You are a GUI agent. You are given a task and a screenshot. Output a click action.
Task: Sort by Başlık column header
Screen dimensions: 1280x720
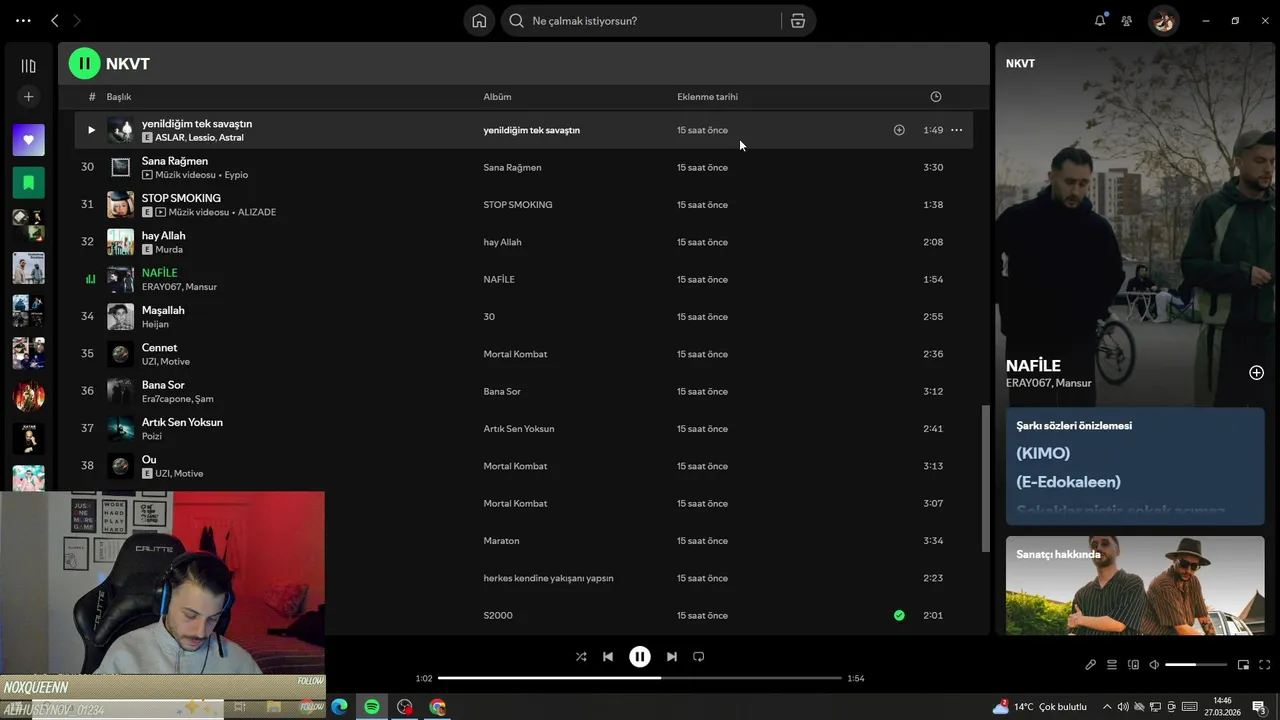(119, 97)
